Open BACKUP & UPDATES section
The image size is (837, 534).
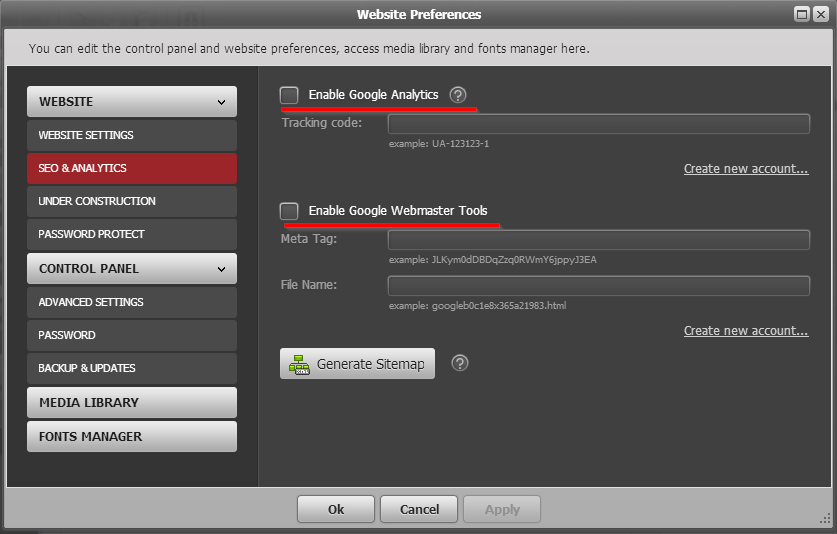point(132,368)
